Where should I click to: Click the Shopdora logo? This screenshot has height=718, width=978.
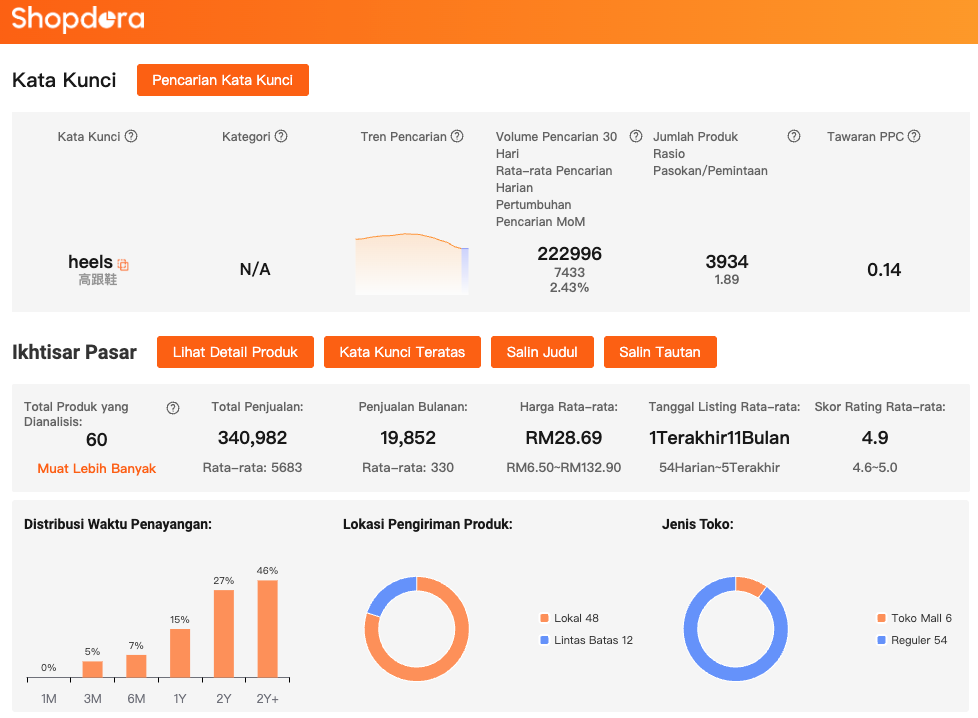click(x=78, y=20)
